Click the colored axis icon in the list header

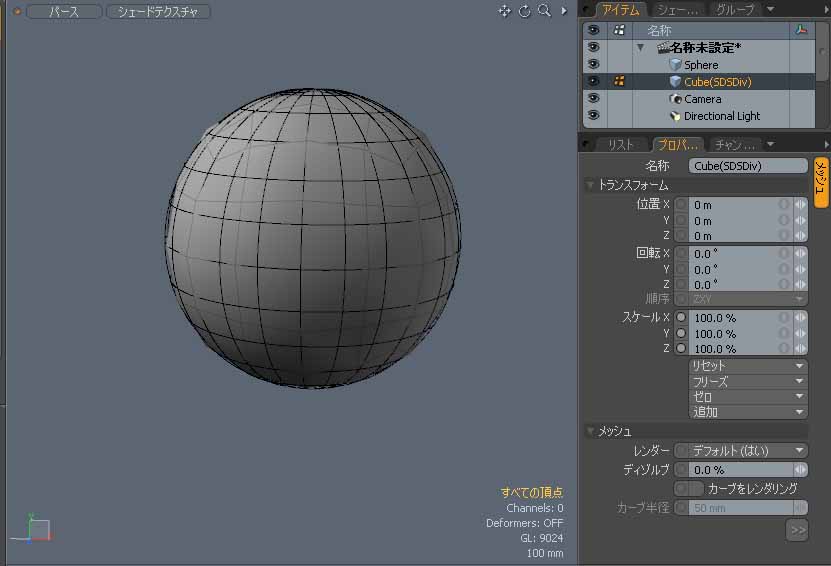pos(801,30)
